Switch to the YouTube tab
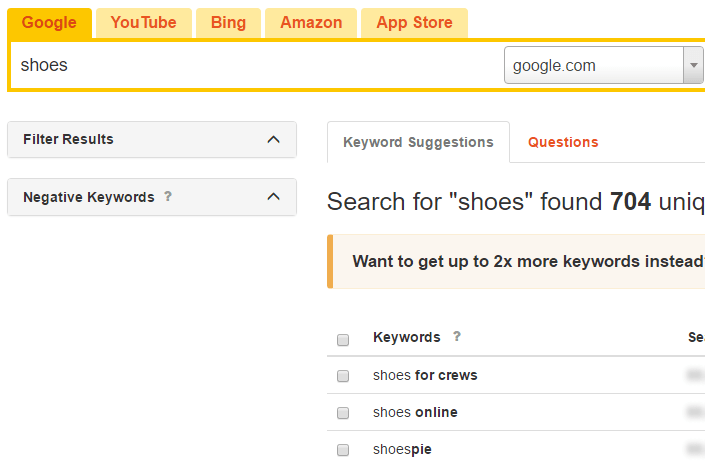Viewport: 705px width, 465px height. pyautogui.click(x=144, y=23)
